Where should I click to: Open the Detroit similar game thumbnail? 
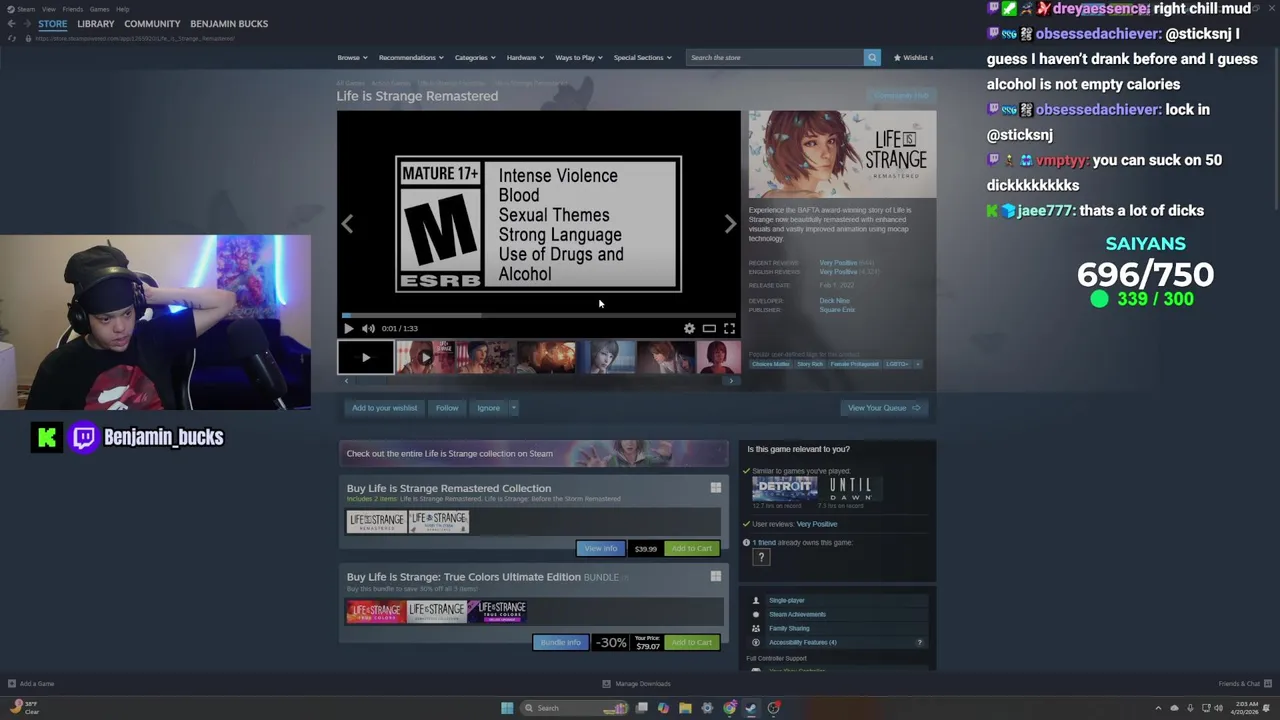coord(784,488)
